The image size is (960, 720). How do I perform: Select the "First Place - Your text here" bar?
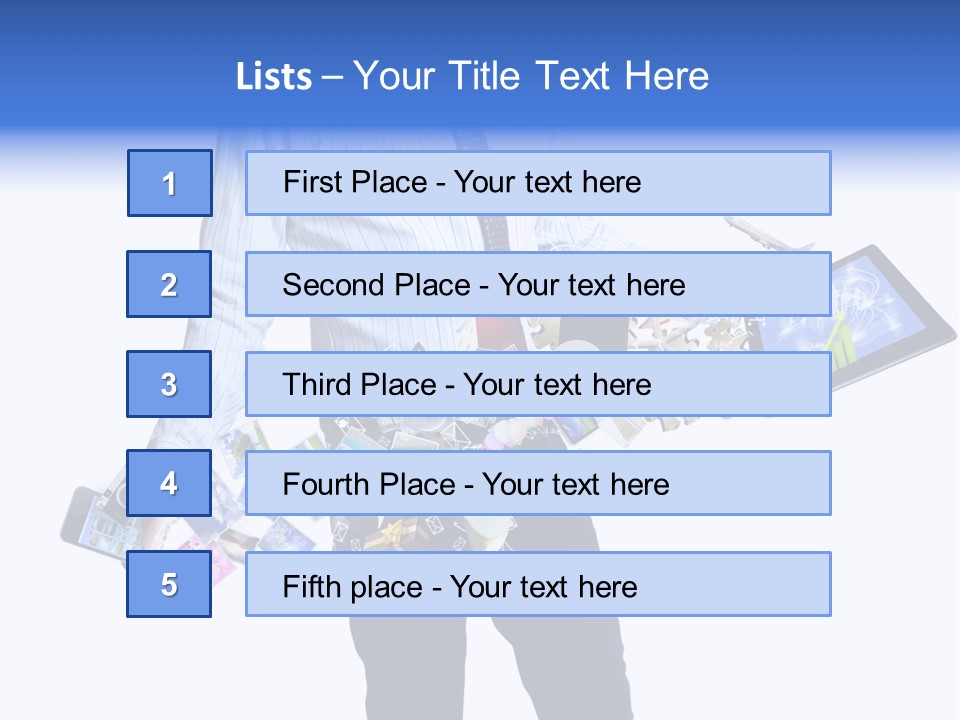(538, 183)
